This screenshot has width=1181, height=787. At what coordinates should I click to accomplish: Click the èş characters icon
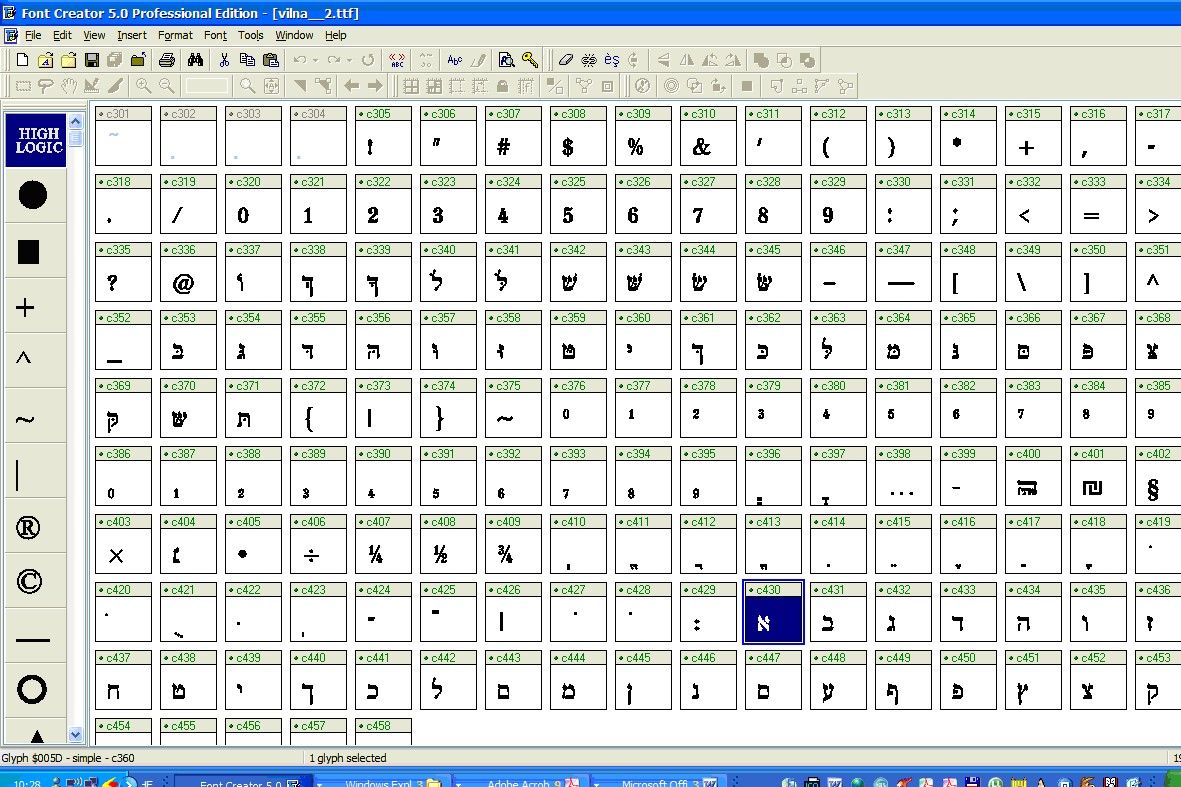pos(612,60)
